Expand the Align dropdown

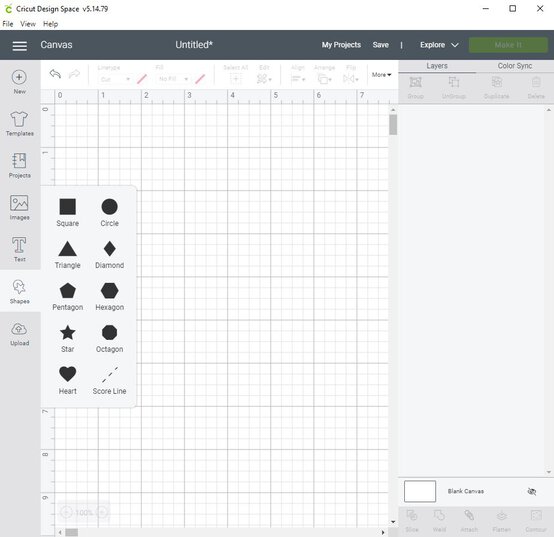pyautogui.click(x=298, y=79)
